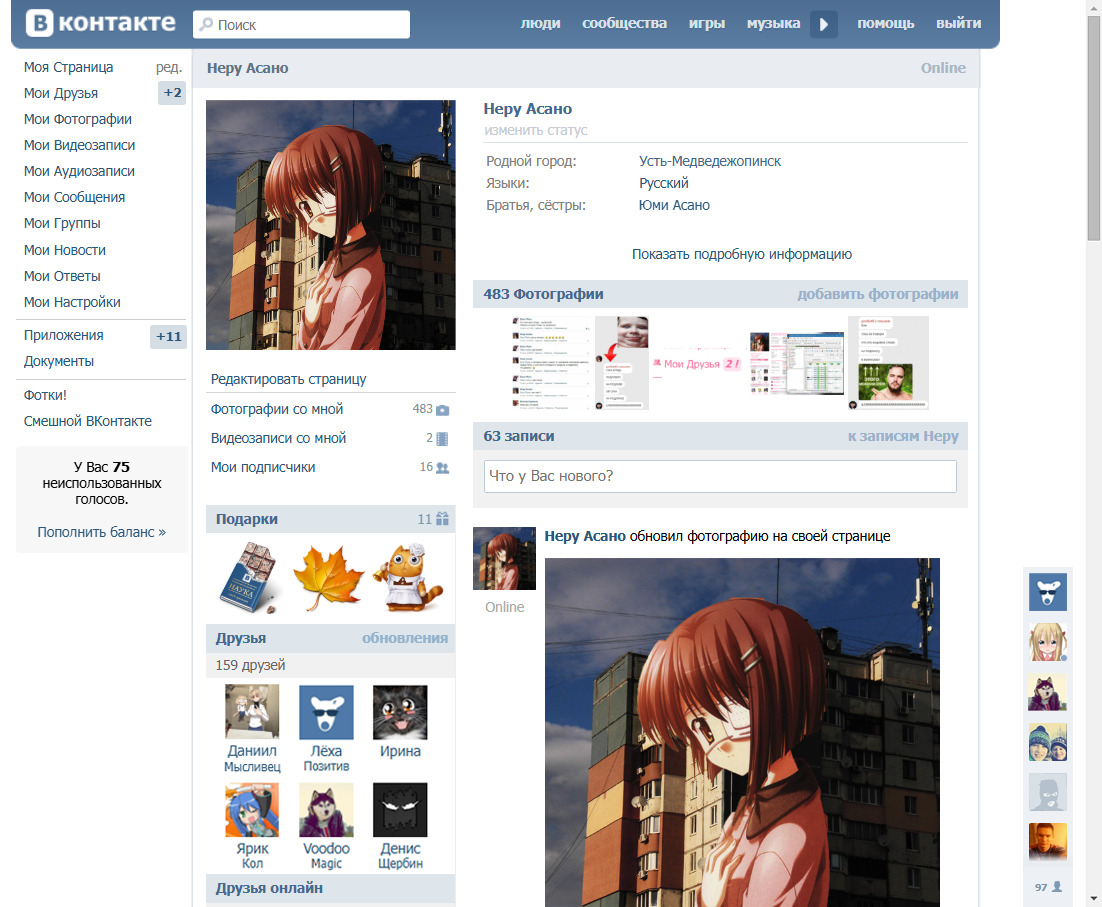Click the +11 applications badge
This screenshot has height=907, width=1102.
[x=169, y=337]
